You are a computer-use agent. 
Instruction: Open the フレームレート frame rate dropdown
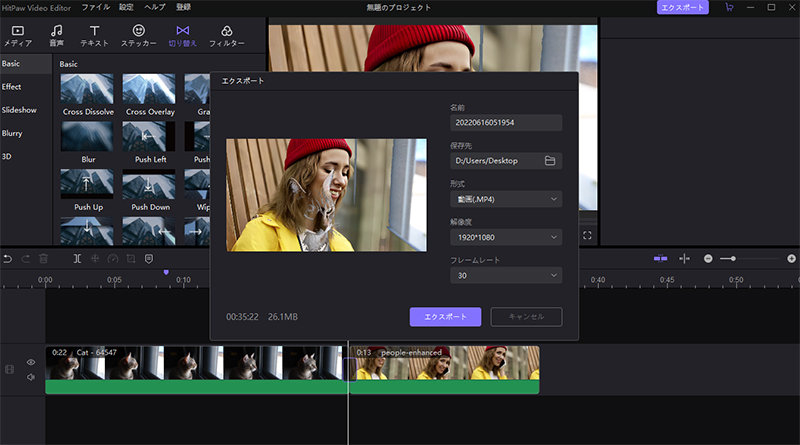click(x=505, y=275)
